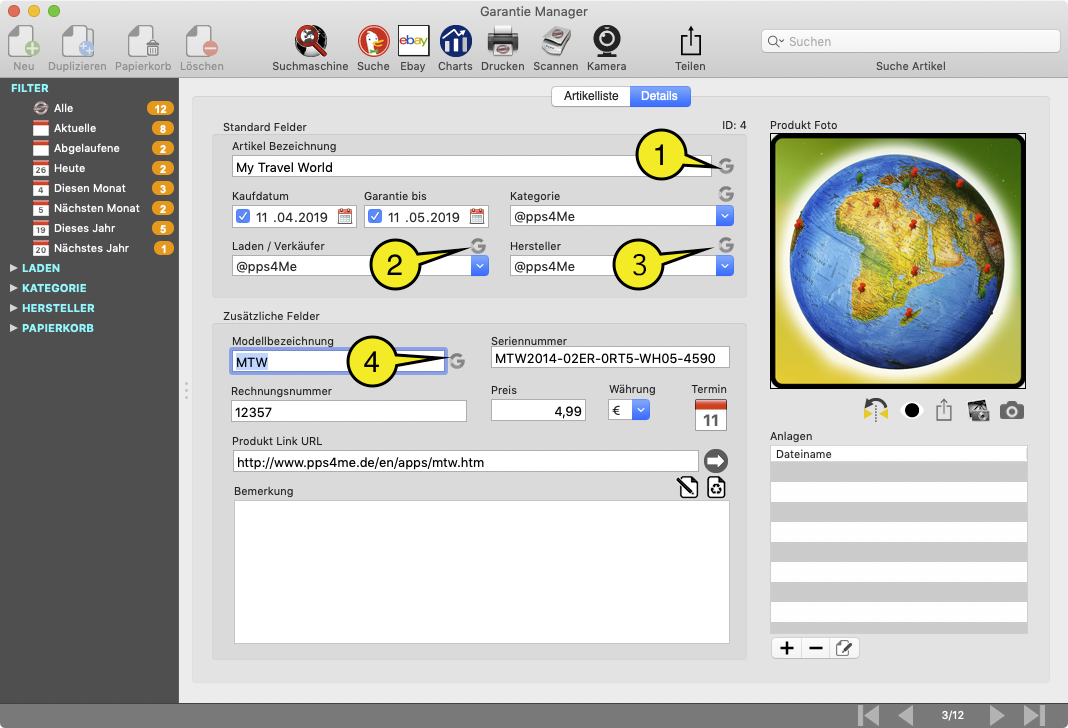Google-search the Hersteller value
1068x728 pixels.
click(x=726, y=245)
